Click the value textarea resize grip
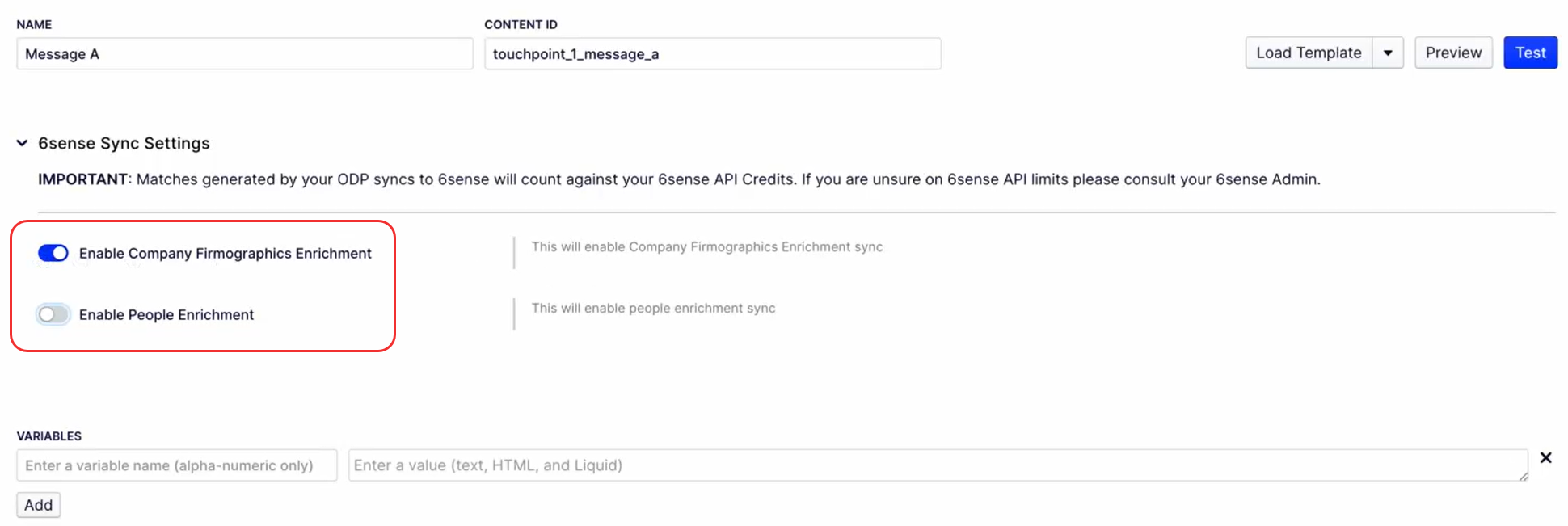Image resolution: width=1568 pixels, height=526 pixels. (x=1523, y=476)
